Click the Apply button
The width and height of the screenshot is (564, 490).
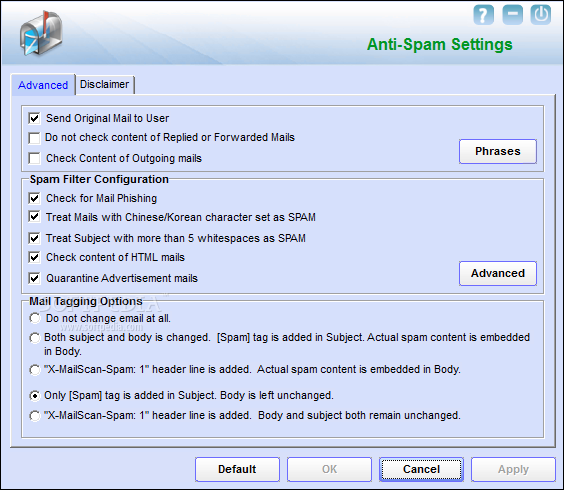(x=513, y=469)
